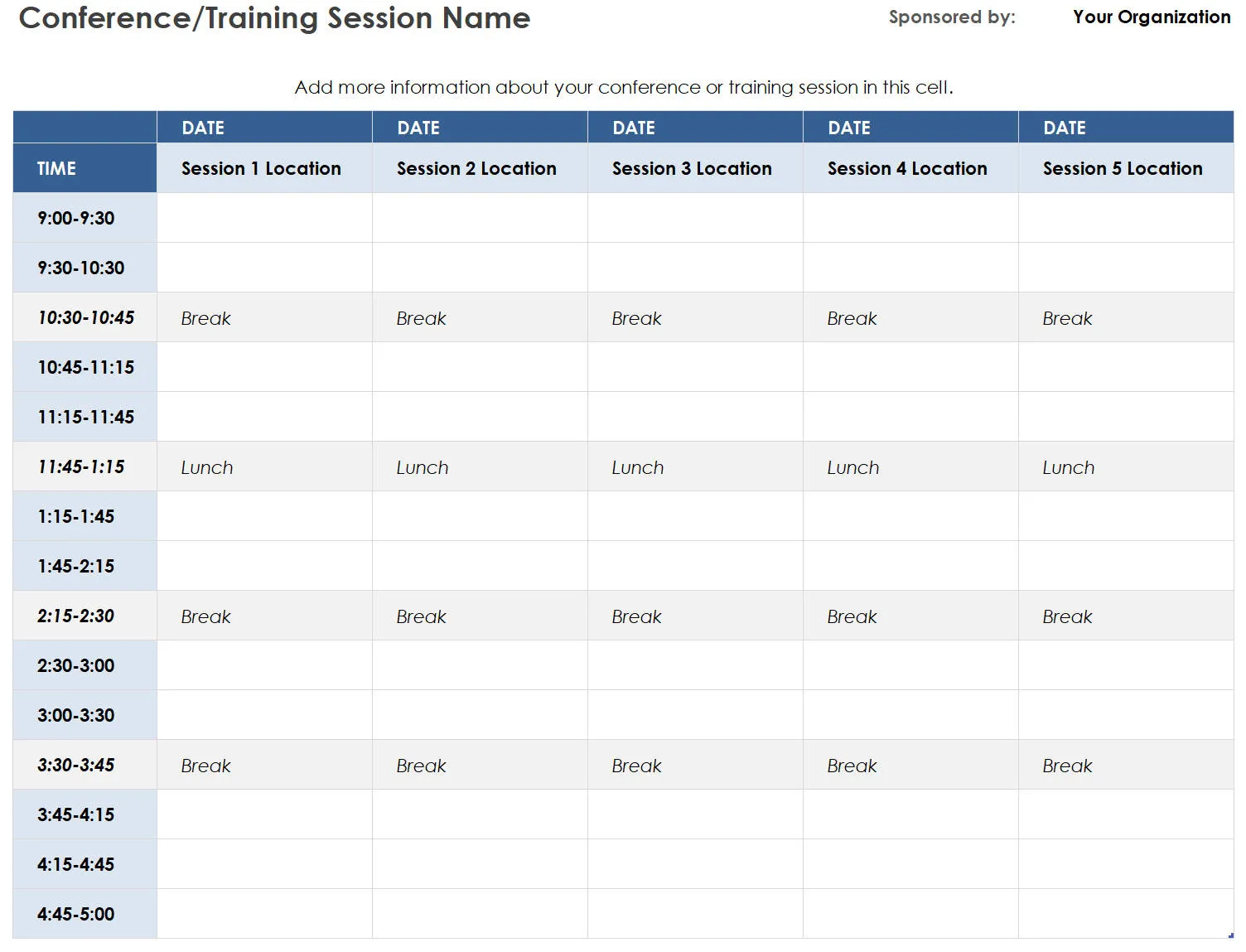The height and width of the screenshot is (952, 1246).
Task: Click the empty 9:30-10:30 cell under Session 3
Action: (695, 268)
